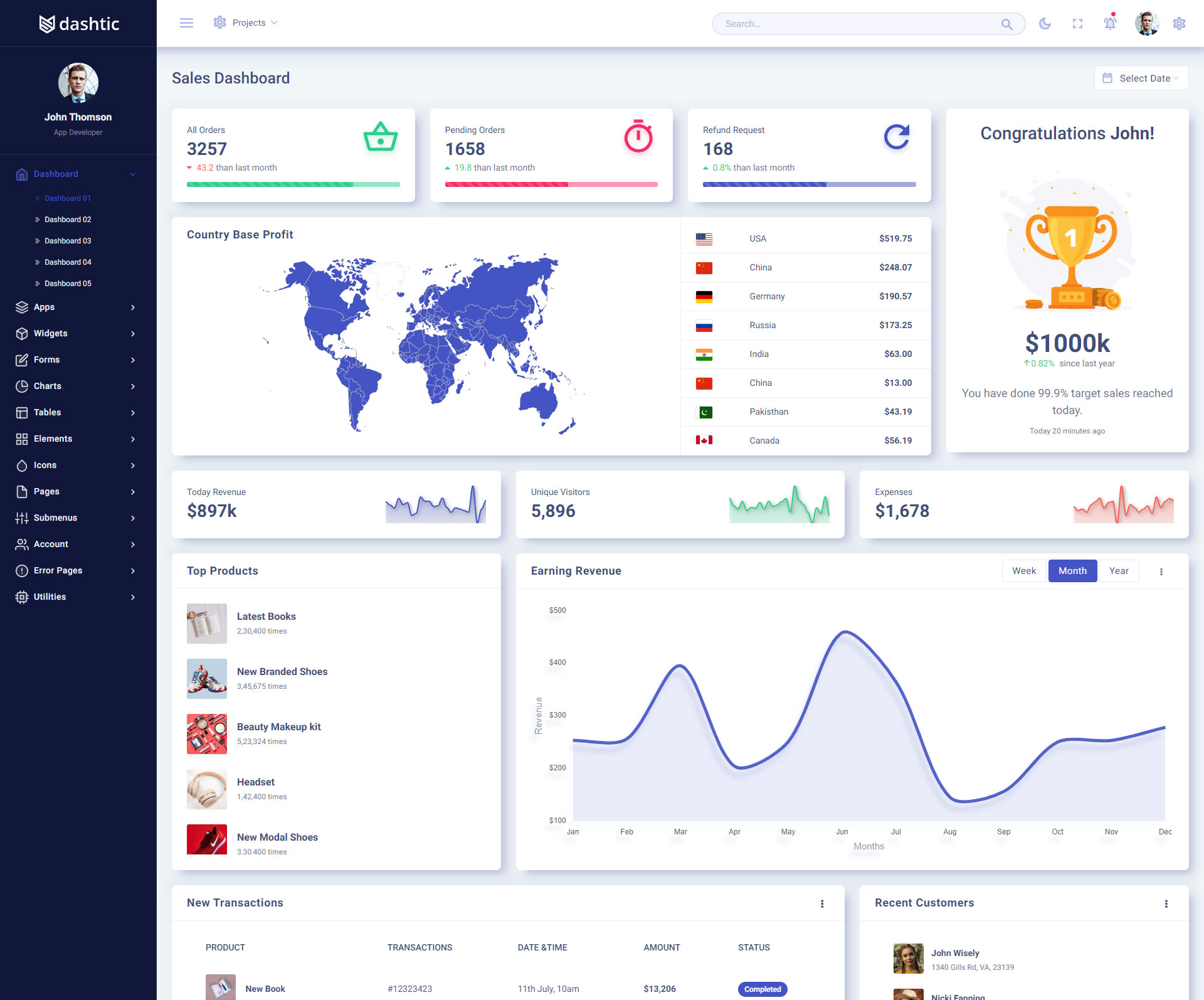Click the Latest Books product link
The image size is (1204, 1000).
click(266, 617)
